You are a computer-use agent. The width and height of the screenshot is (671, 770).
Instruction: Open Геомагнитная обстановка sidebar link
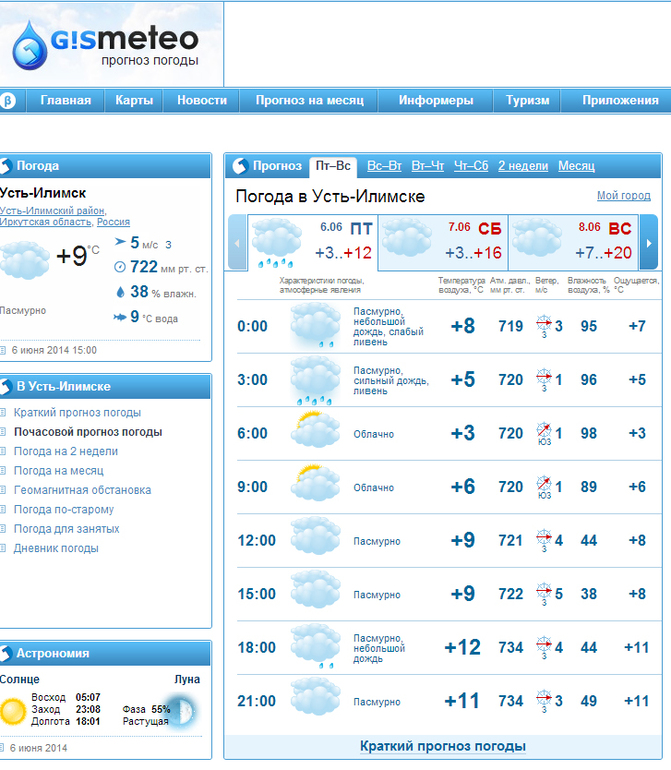83,490
